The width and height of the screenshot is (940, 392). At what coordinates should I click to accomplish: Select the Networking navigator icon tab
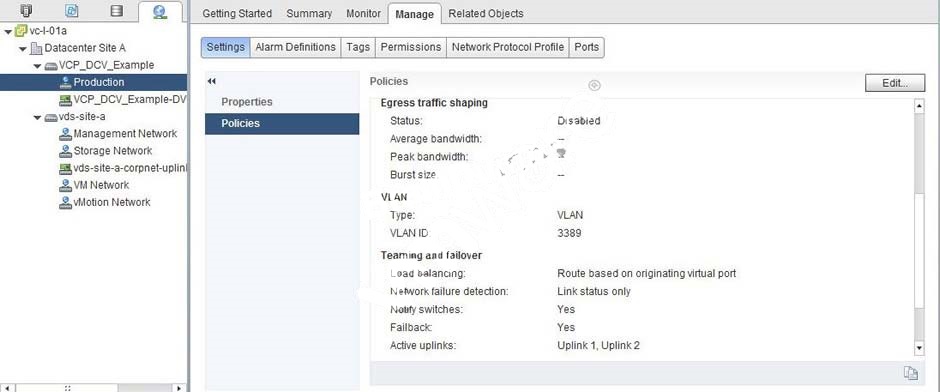[x=160, y=11]
